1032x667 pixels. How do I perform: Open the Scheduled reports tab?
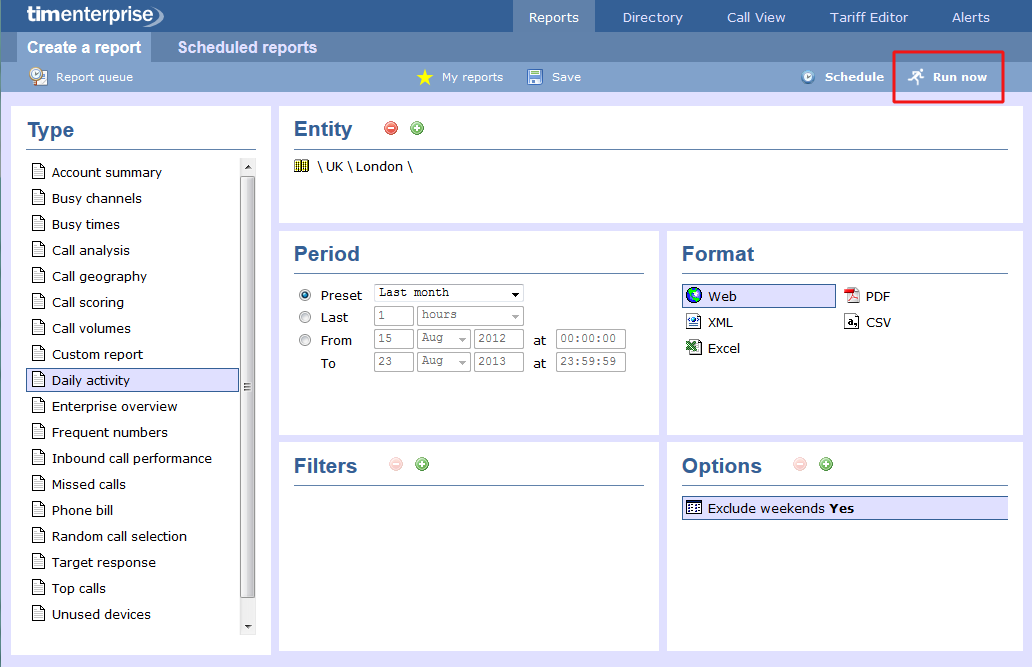(247, 47)
